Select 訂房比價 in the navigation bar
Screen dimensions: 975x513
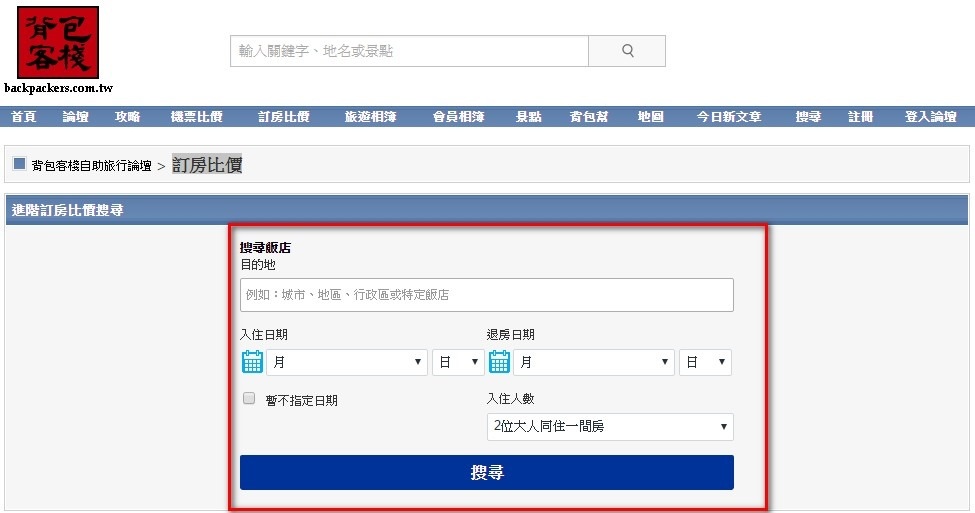point(284,116)
